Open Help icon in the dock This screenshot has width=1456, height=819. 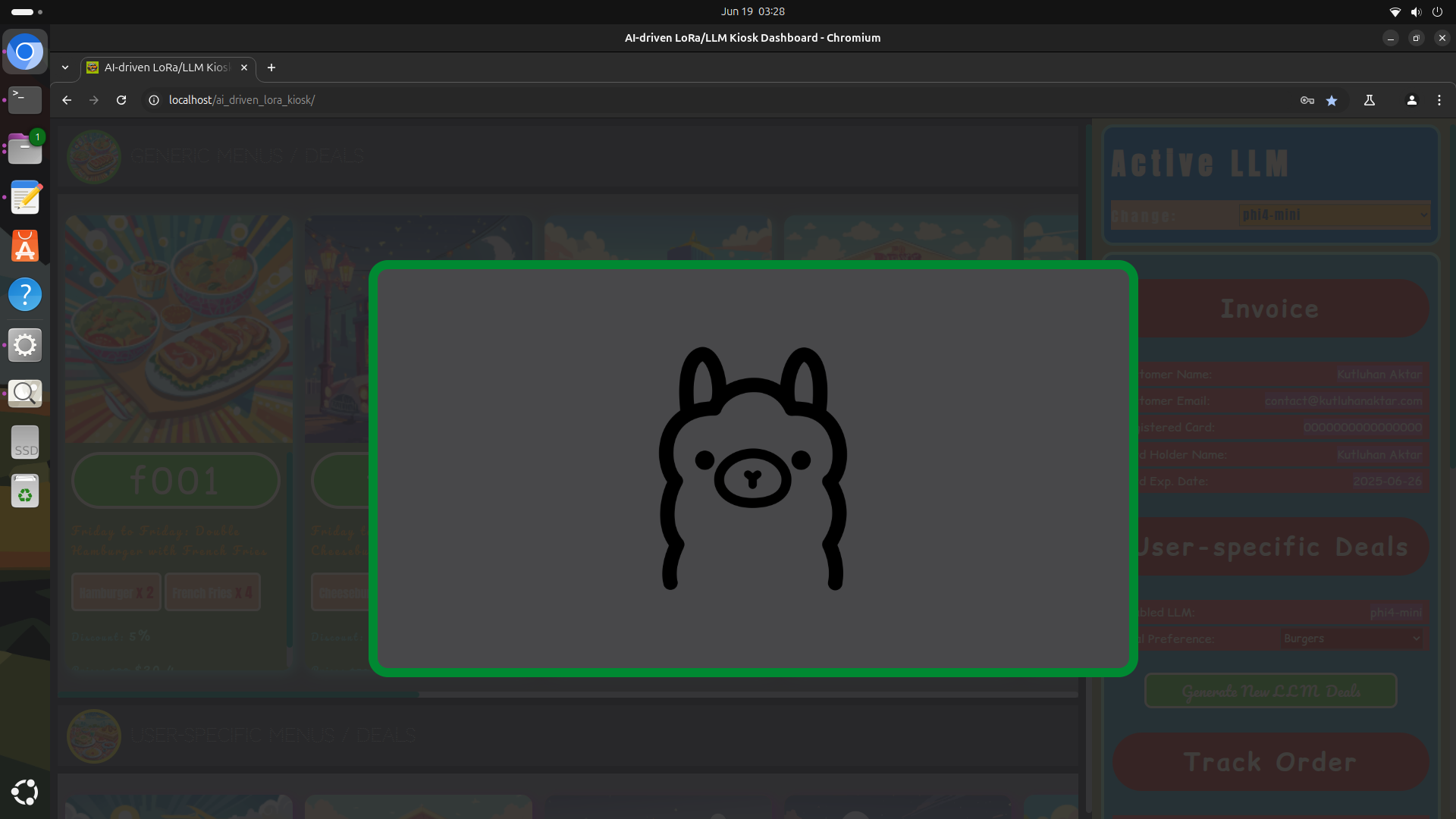25,294
